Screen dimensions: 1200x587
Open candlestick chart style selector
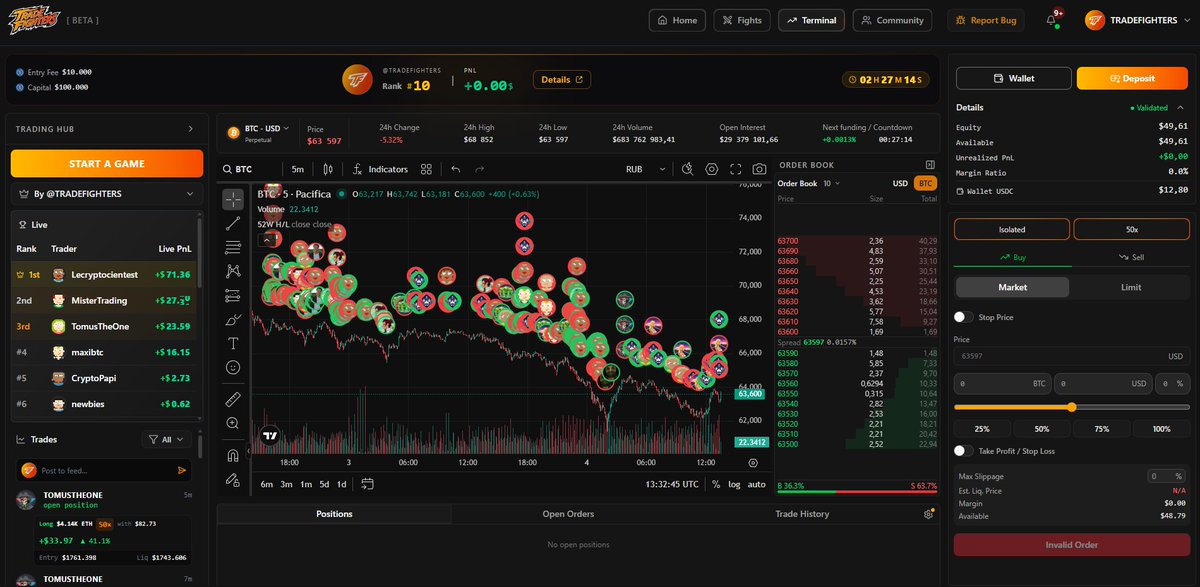327,170
